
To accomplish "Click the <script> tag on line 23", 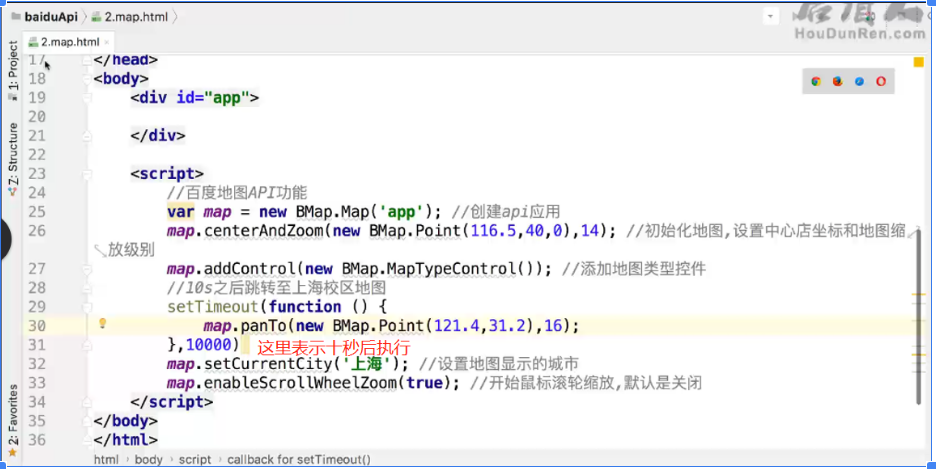I will [167, 174].
